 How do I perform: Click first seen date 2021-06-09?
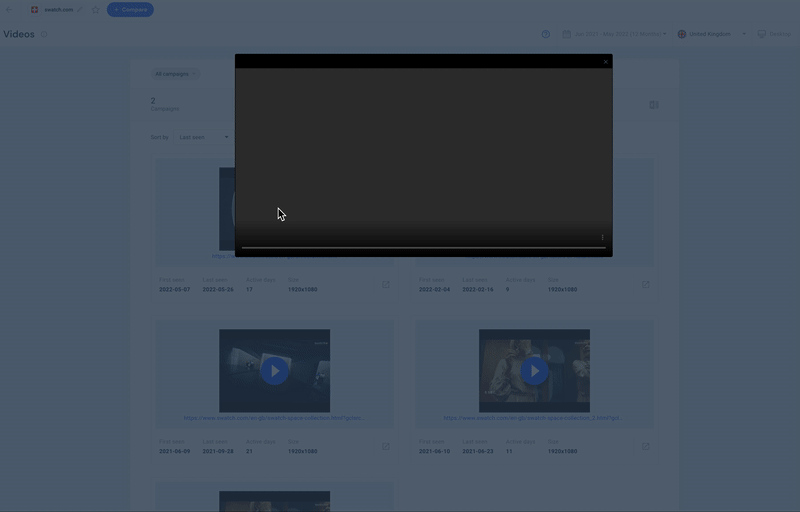pos(174,451)
